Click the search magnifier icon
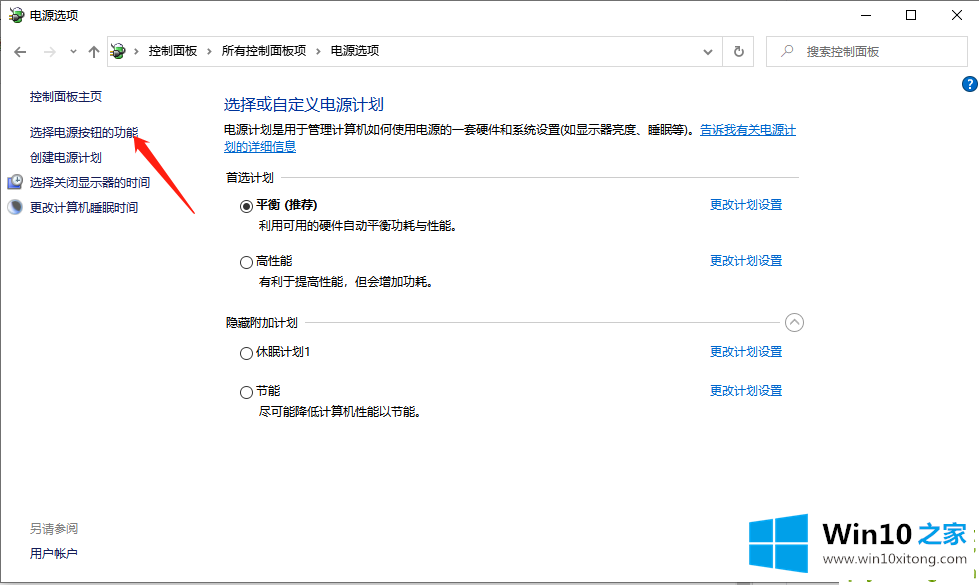The image size is (979, 585). (787, 51)
